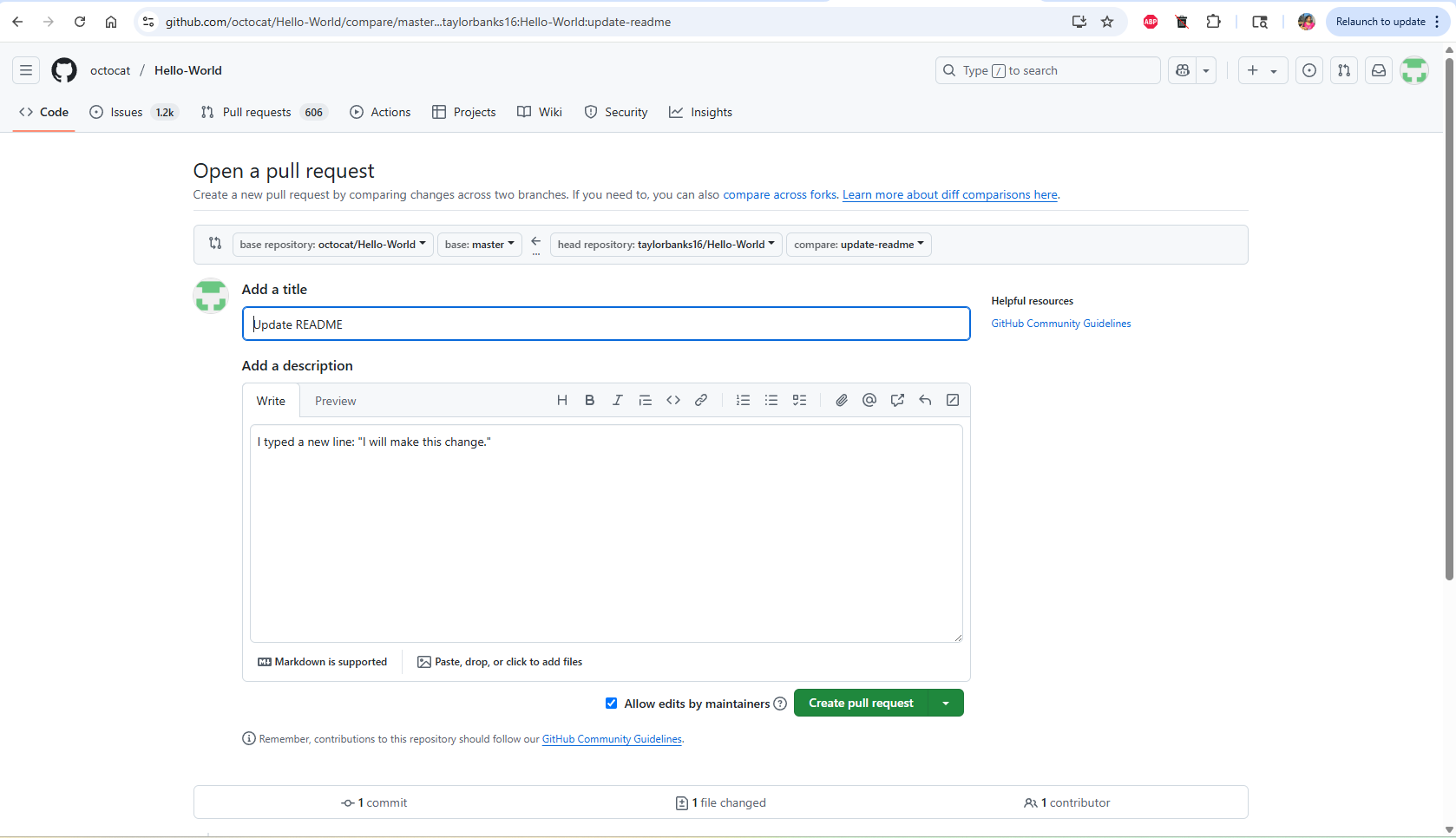
Task: Open the Actions tab
Action: 380,112
